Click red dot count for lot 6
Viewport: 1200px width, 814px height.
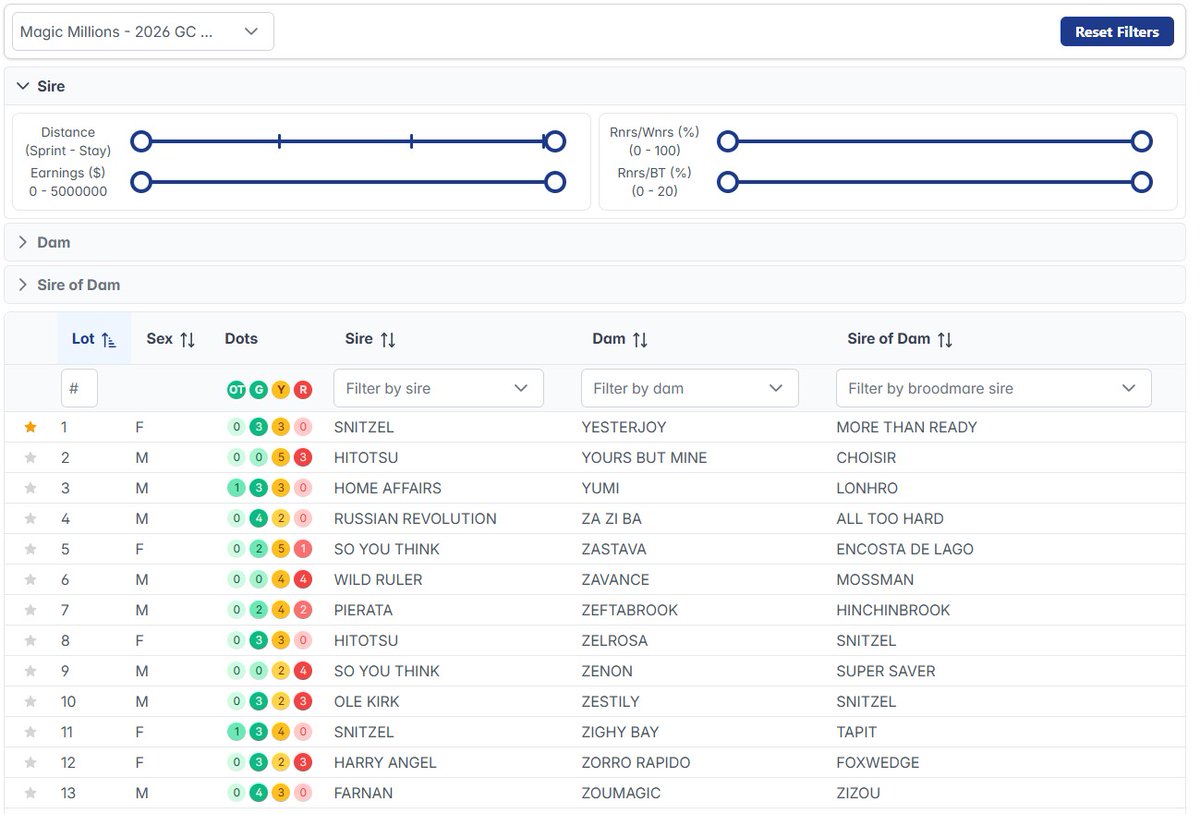pos(303,580)
